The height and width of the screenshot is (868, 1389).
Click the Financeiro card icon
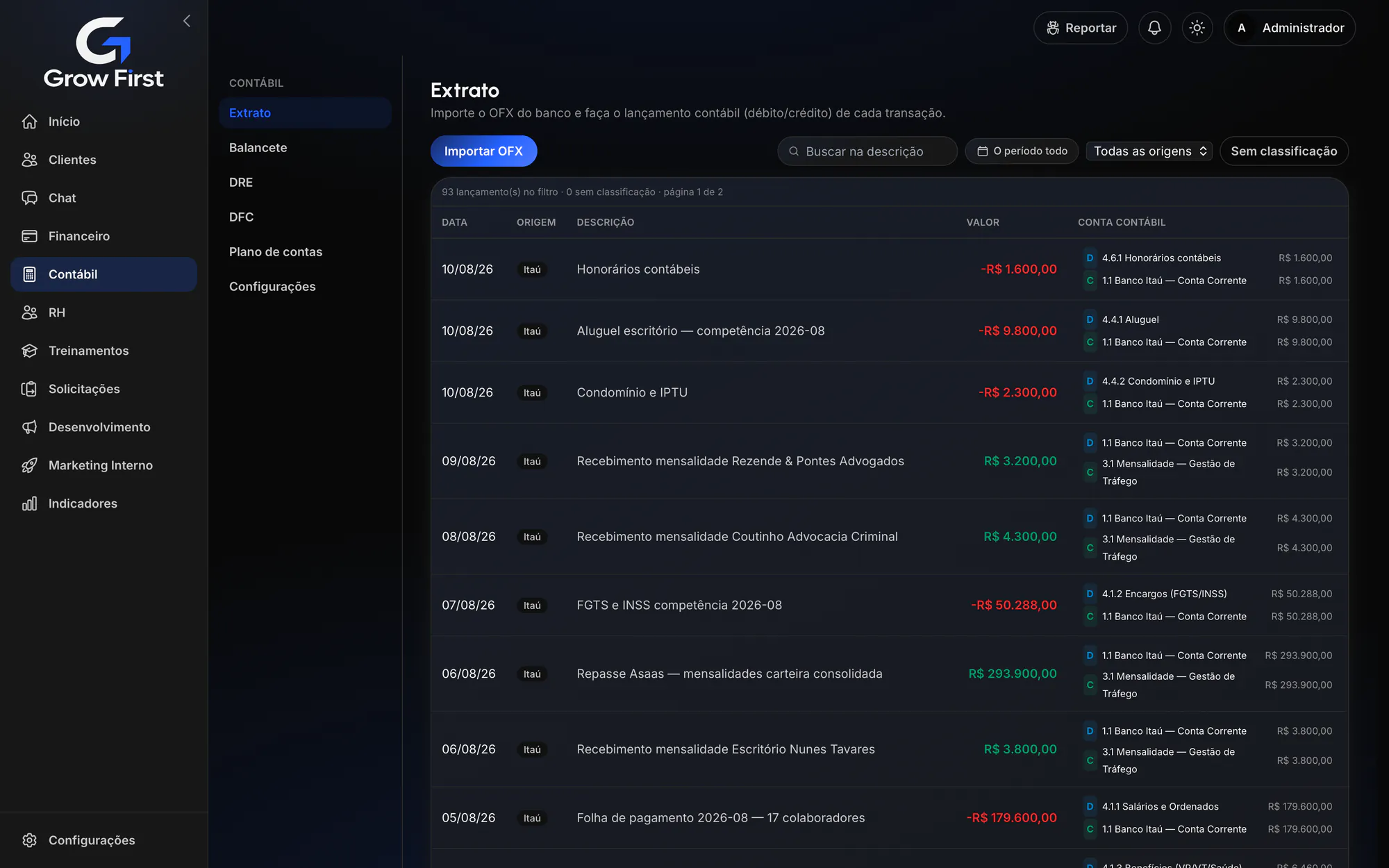coord(29,236)
